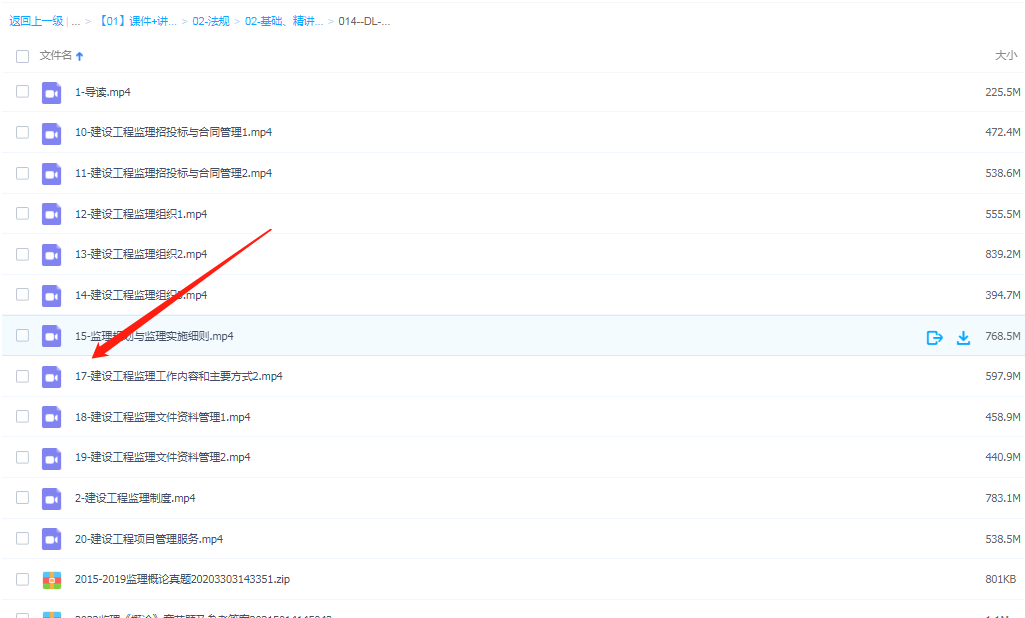This screenshot has width=1025, height=618.
Task: Check the box for 11-建设工程监理招投标与合同管理2.mp4
Action: pos(22,173)
